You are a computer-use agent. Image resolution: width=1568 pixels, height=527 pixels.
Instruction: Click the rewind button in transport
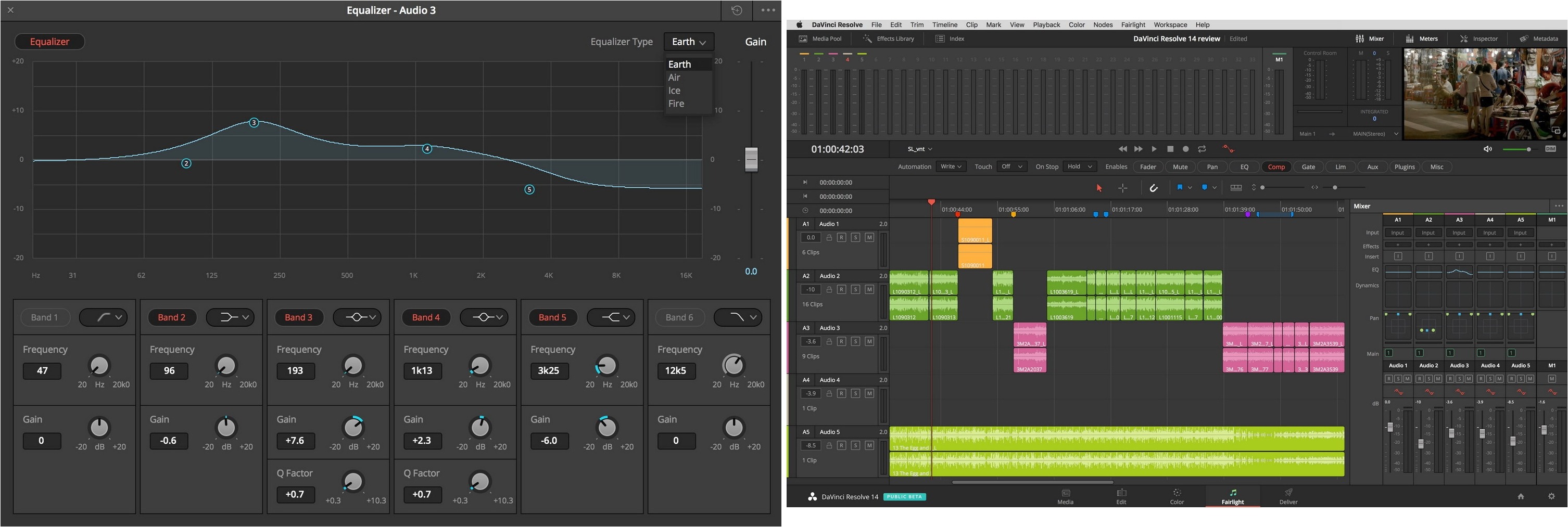click(1122, 149)
